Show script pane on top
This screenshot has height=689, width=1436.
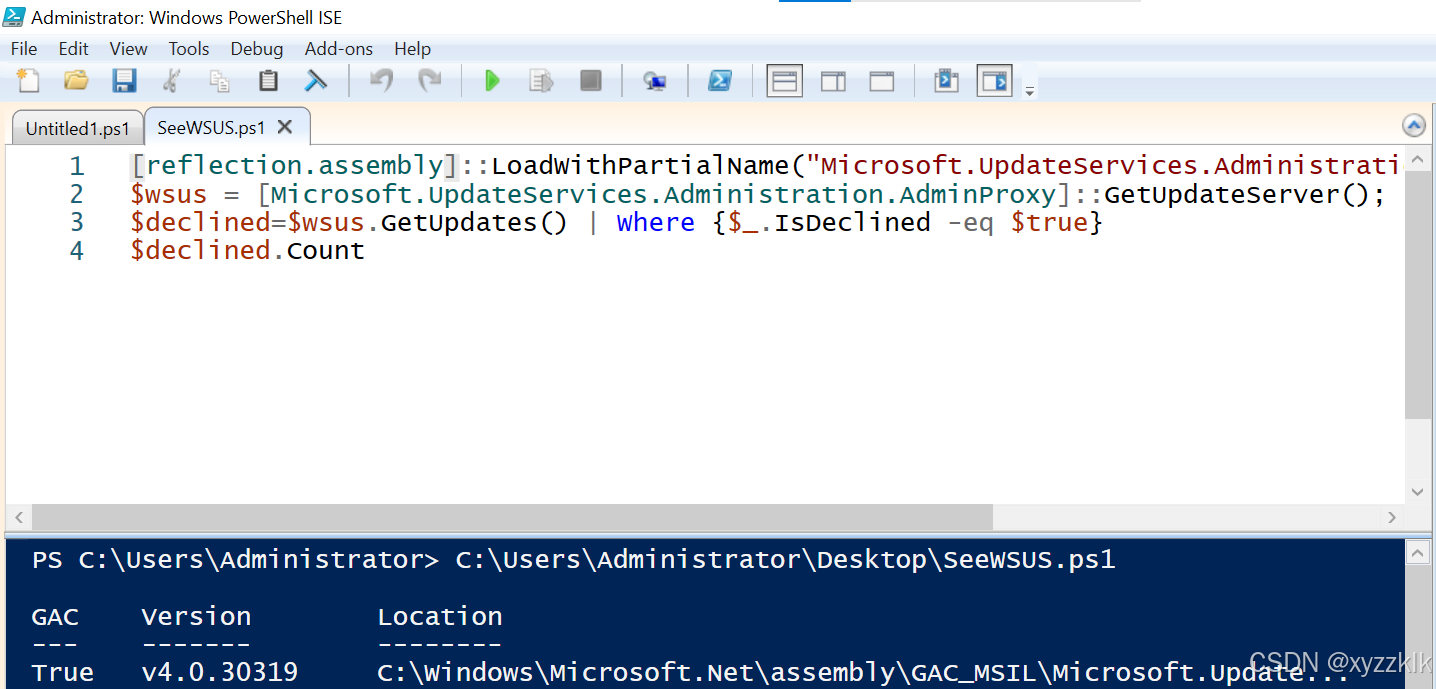(785, 81)
